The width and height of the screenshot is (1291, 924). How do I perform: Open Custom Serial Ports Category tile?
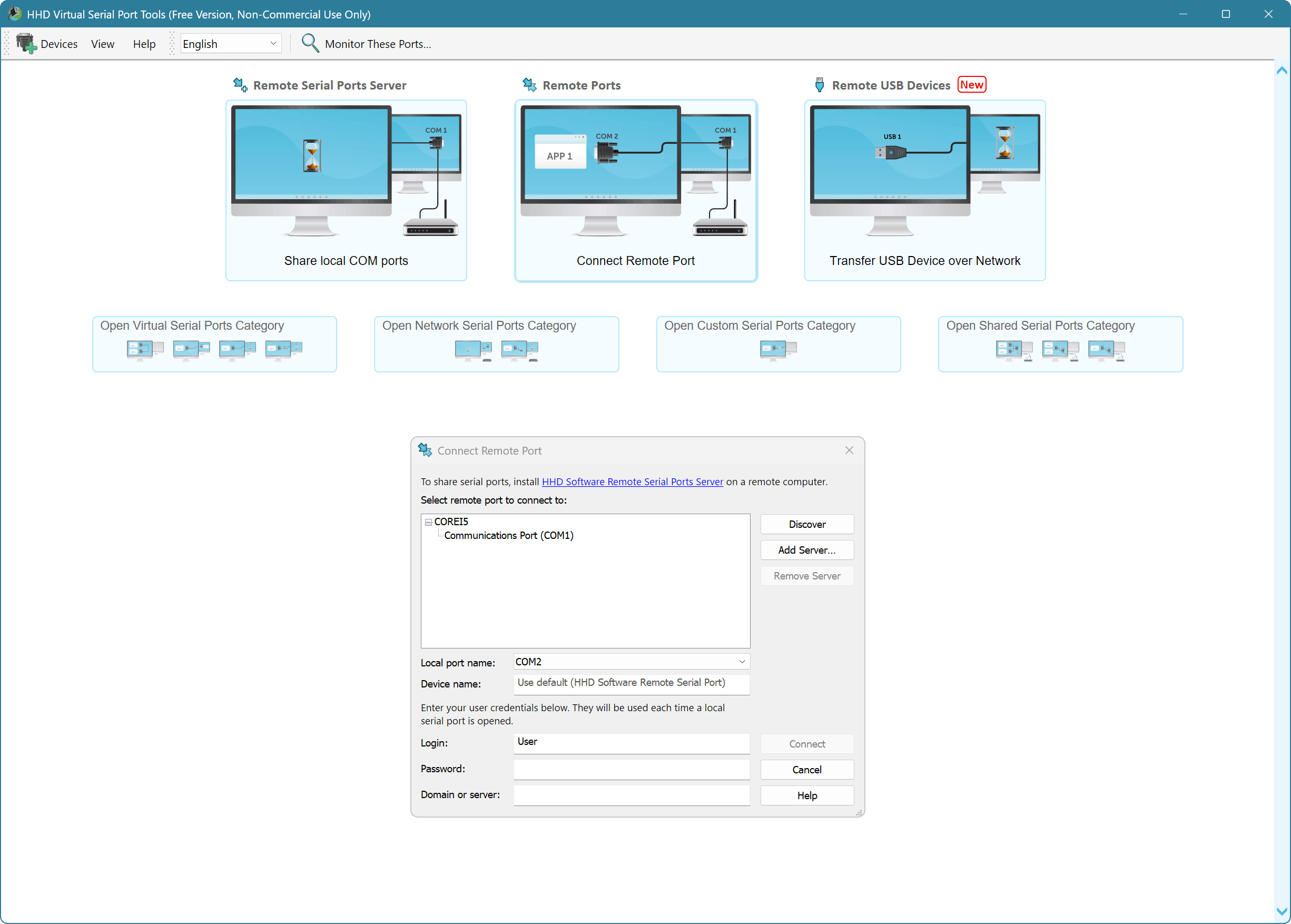coord(778,344)
